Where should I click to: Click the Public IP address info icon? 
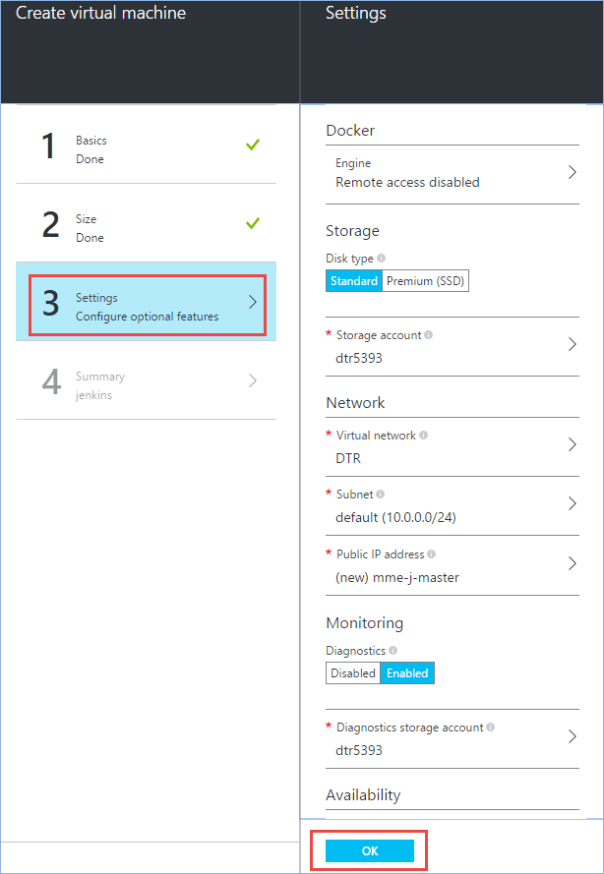point(432,554)
